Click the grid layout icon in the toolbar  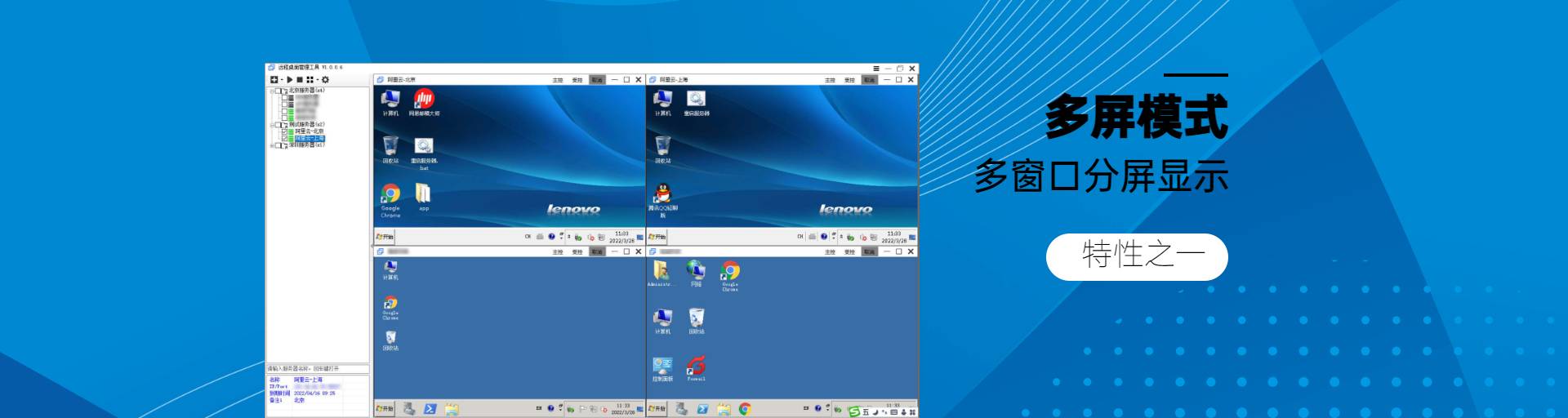(310, 80)
